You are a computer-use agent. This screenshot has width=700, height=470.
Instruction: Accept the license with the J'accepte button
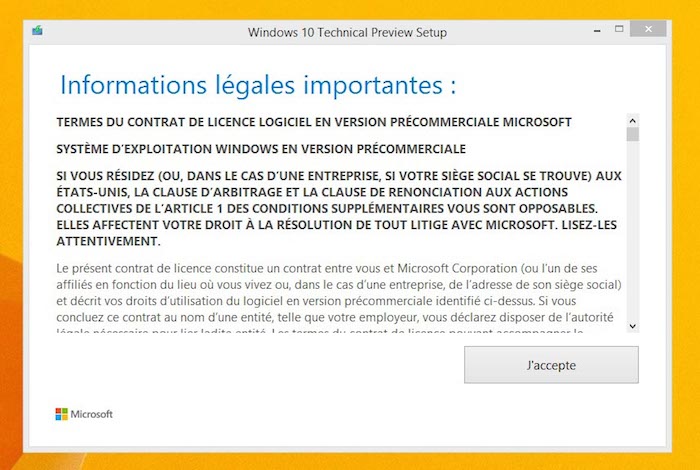click(551, 365)
